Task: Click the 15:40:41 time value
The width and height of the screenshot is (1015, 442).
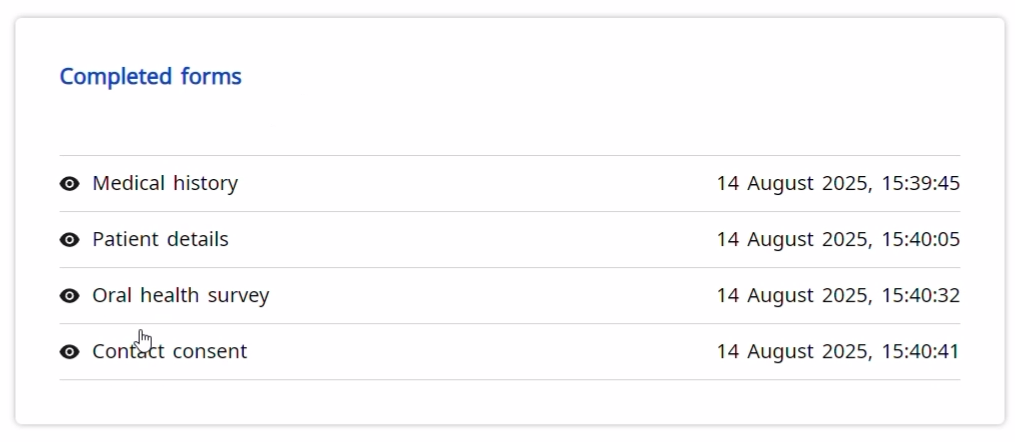Action: click(x=921, y=352)
